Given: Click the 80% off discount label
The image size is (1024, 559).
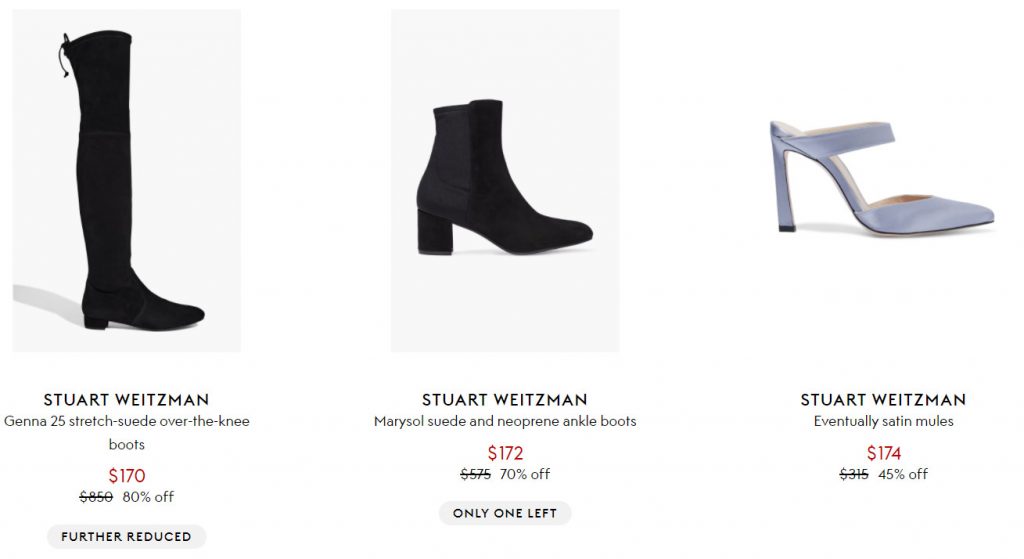Looking at the screenshot, I should click(148, 497).
